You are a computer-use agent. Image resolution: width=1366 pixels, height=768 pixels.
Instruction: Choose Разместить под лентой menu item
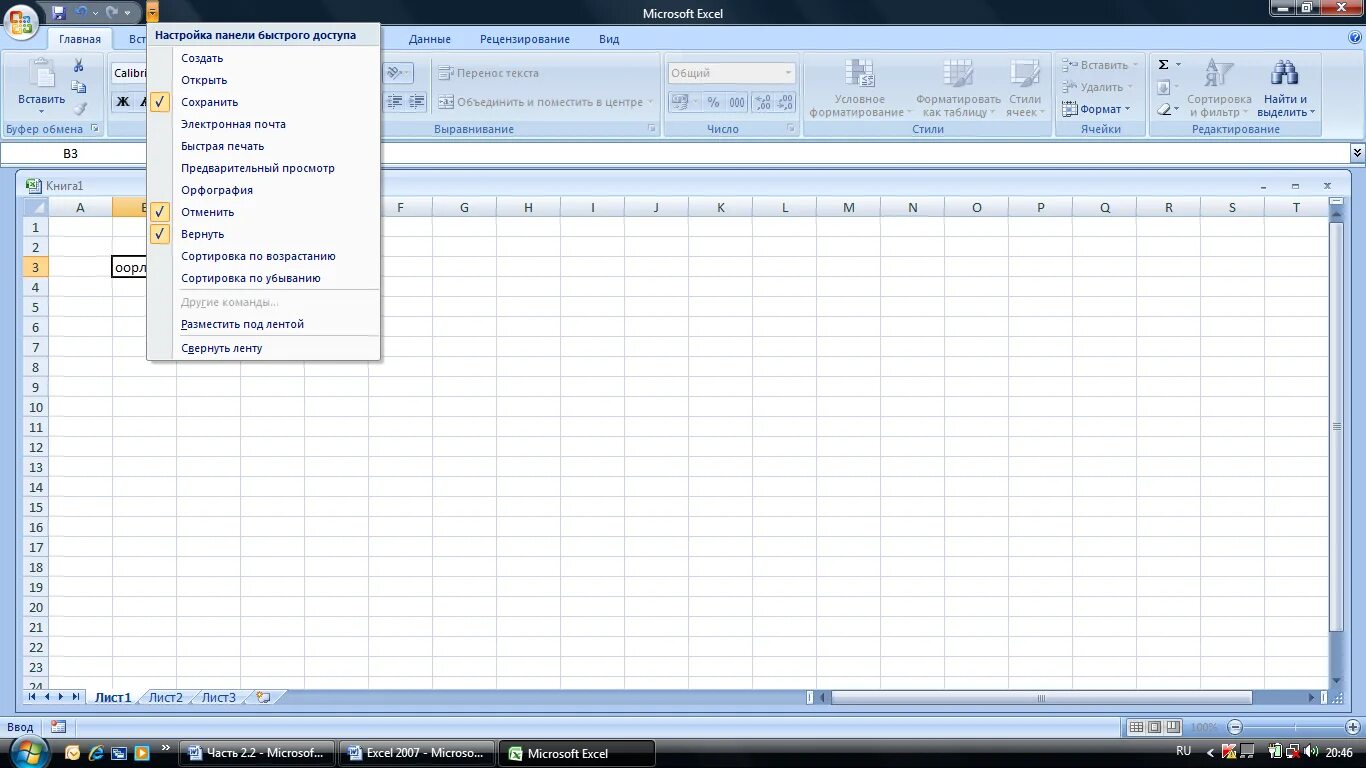tap(264, 324)
